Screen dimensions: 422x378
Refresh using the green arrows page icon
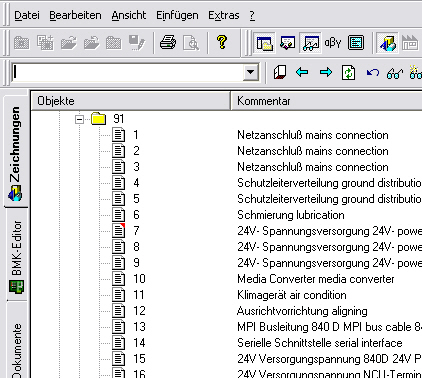coord(348,72)
